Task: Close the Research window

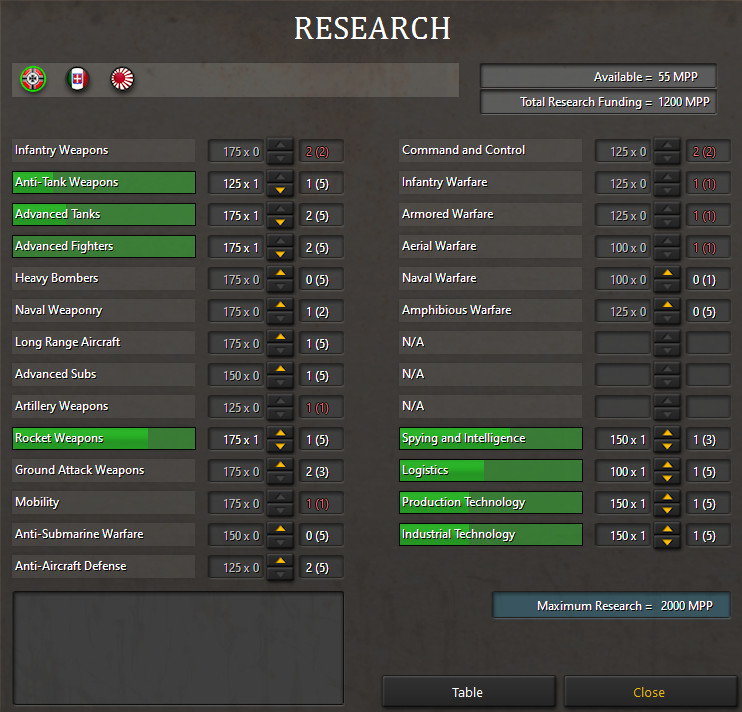Action: 649,692
